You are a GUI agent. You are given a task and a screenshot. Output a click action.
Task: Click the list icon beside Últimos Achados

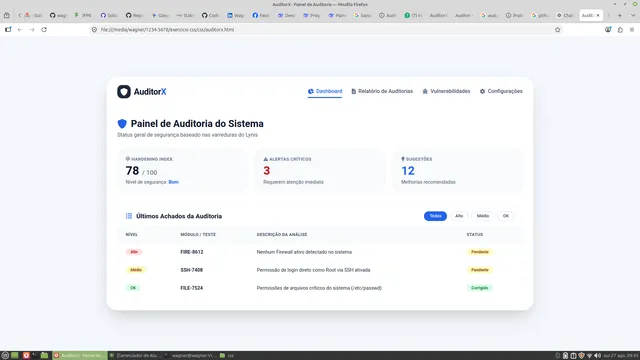pyautogui.click(x=129, y=216)
